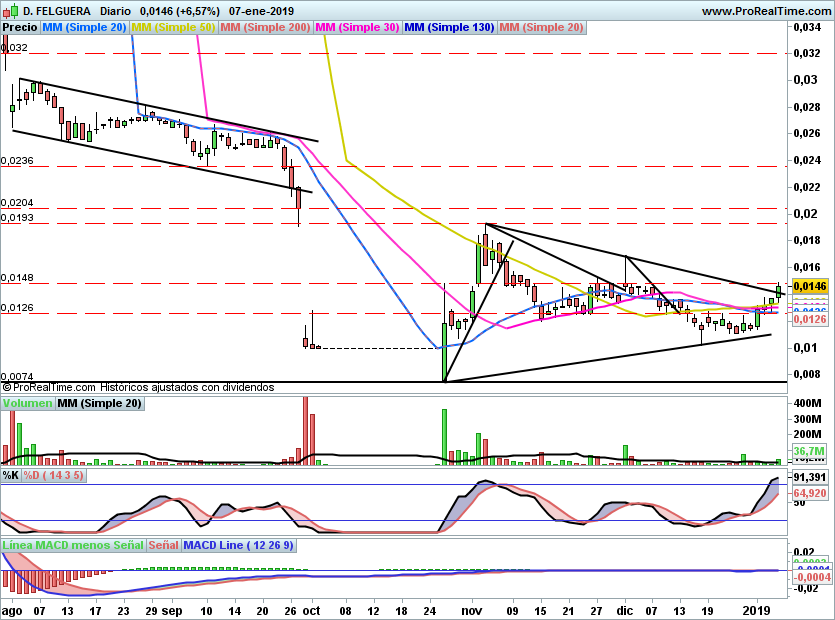Click the magenta MM (Simple 30) label

(357, 27)
